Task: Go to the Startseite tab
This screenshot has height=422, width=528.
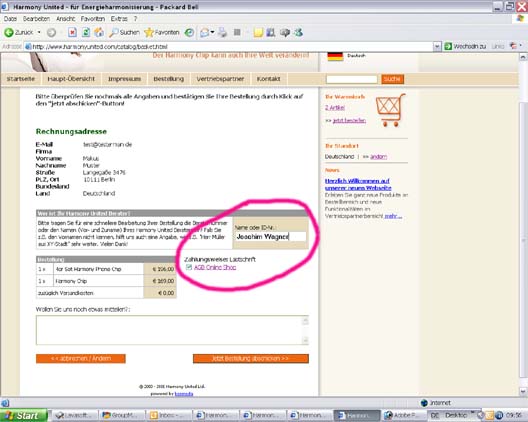Action: click(x=21, y=79)
